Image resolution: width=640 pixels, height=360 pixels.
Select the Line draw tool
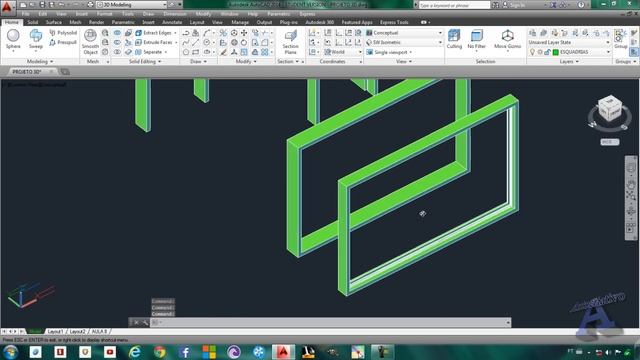tap(196, 42)
